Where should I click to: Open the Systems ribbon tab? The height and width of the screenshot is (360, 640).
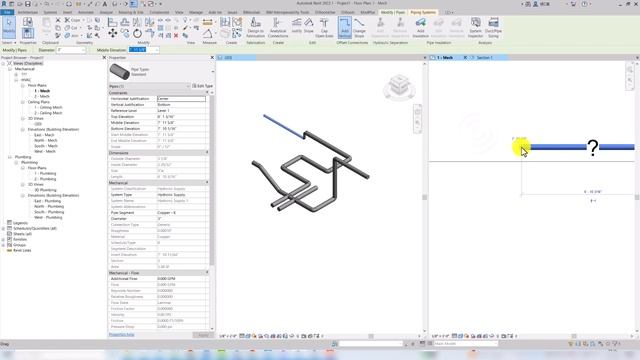[x=50, y=12]
